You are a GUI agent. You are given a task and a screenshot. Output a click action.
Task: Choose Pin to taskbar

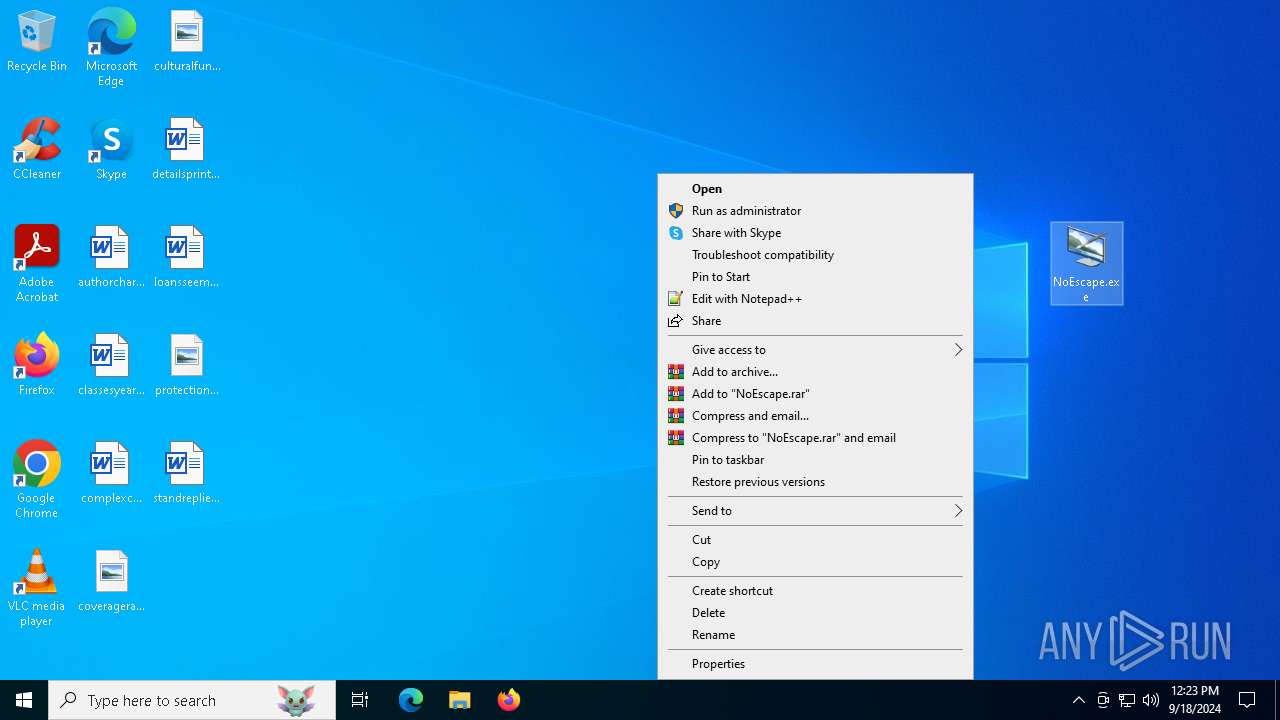pos(815,460)
